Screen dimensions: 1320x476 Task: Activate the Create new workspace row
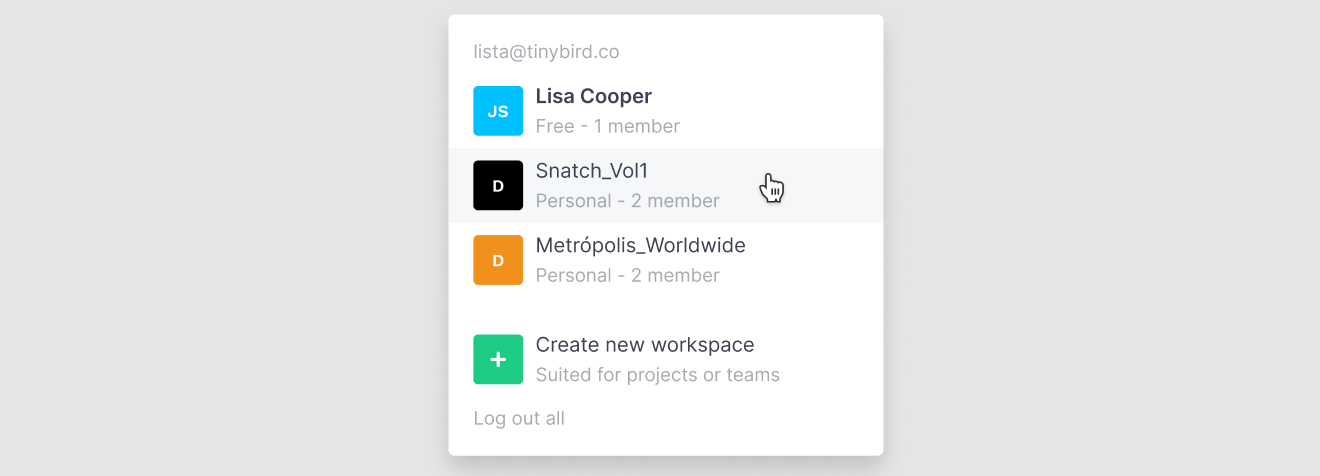tap(665, 360)
